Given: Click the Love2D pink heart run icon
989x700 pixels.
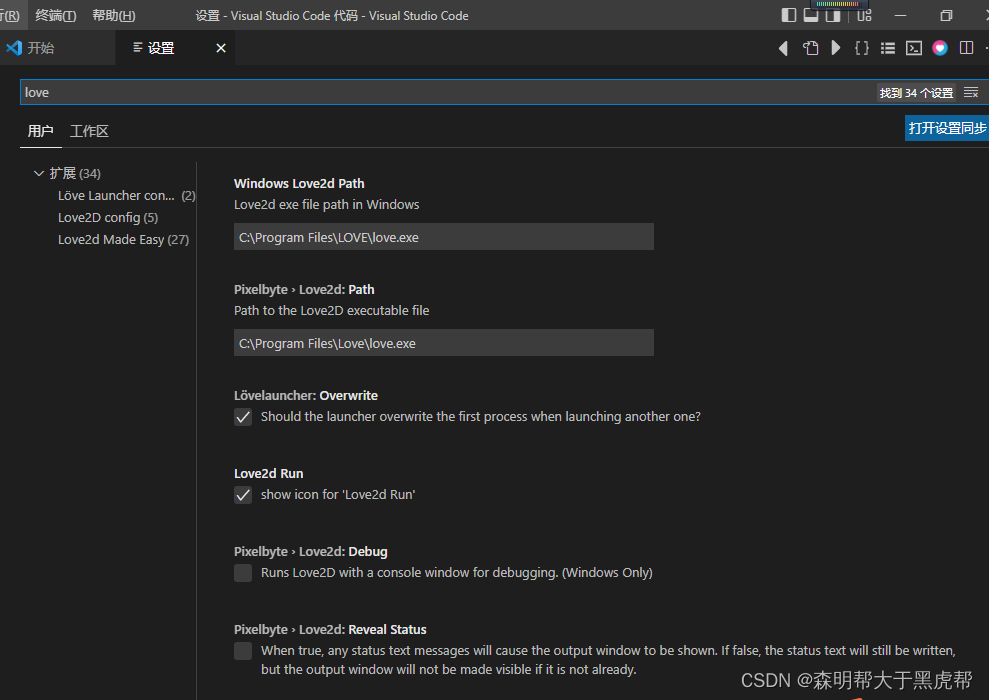Looking at the screenshot, I should click(x=940, y=48).
